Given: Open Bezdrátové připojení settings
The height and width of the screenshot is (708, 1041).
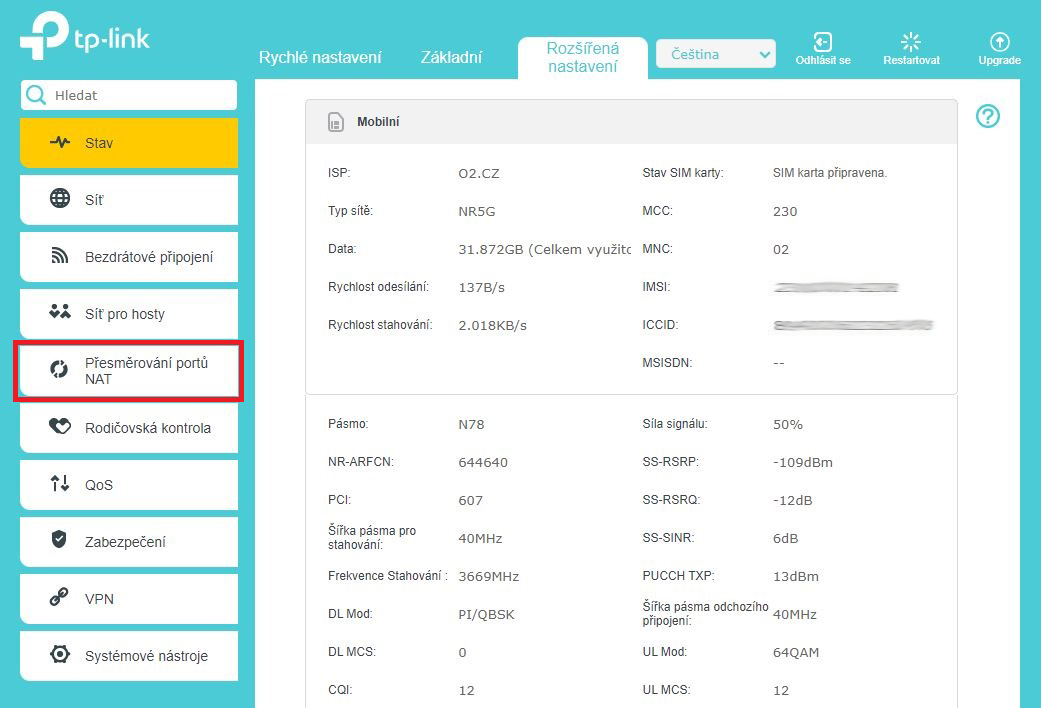Looking at the screenshot, I should [129, 257].
